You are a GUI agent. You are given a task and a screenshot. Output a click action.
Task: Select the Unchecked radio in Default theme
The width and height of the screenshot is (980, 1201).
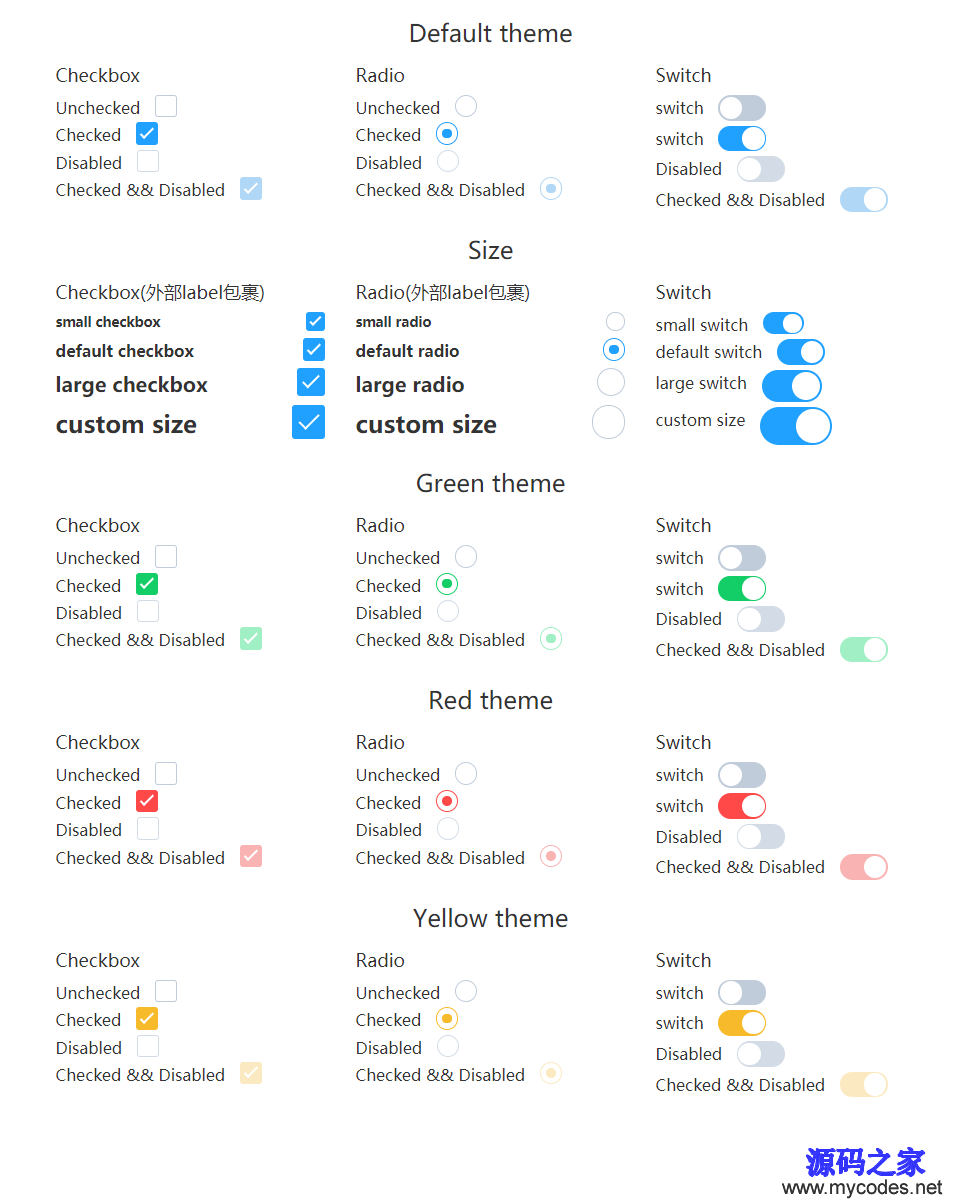coord(466,106)
